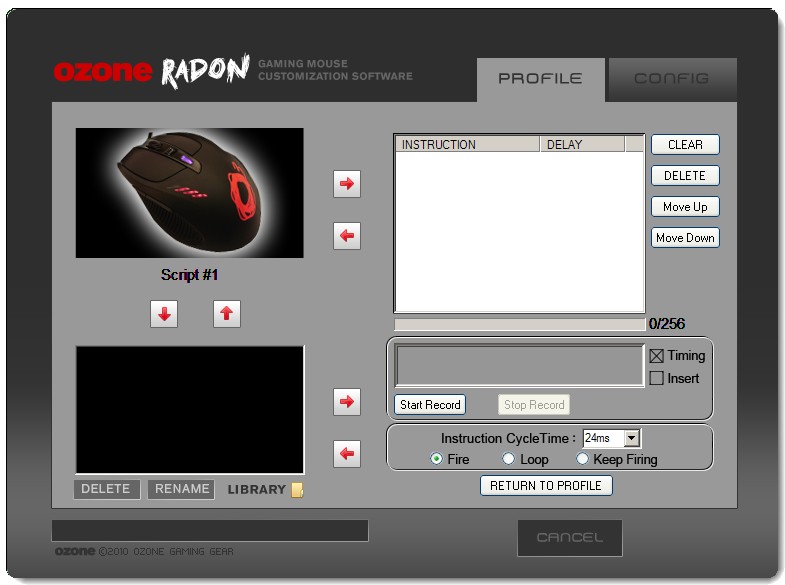Select the Fire radio option
The image size is (785, 585).
click(x=436, y=459)
